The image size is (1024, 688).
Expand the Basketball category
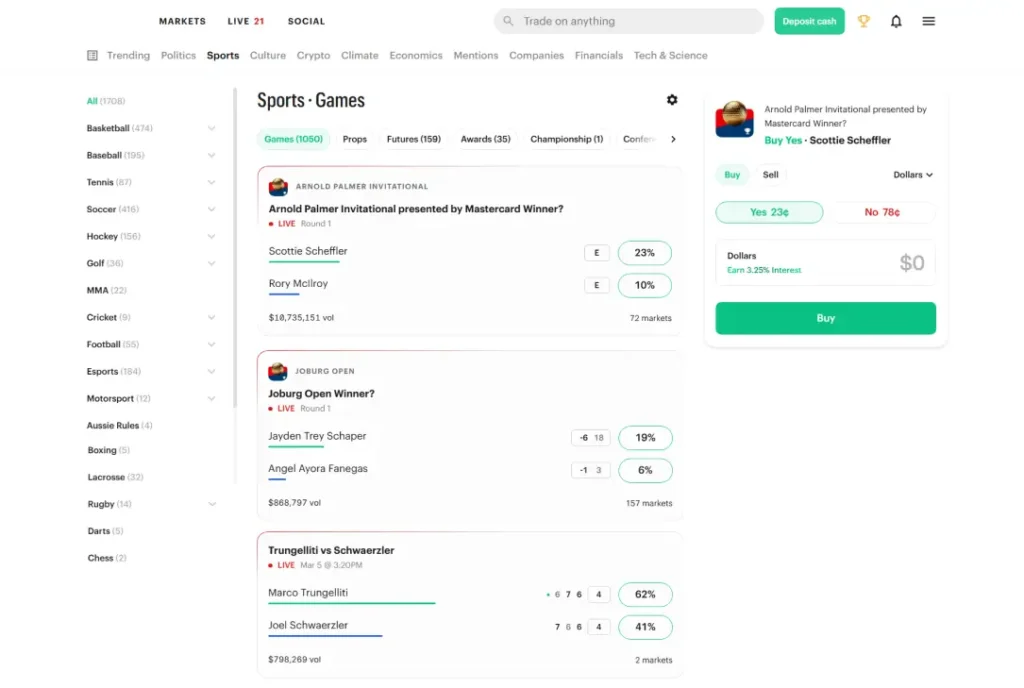[x=211, y=128]
